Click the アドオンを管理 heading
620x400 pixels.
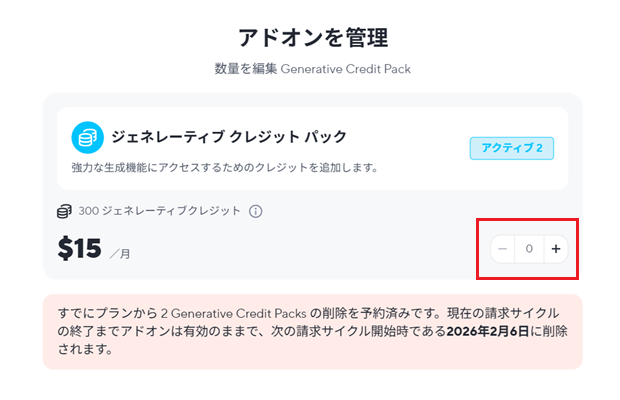coord(312,39)
